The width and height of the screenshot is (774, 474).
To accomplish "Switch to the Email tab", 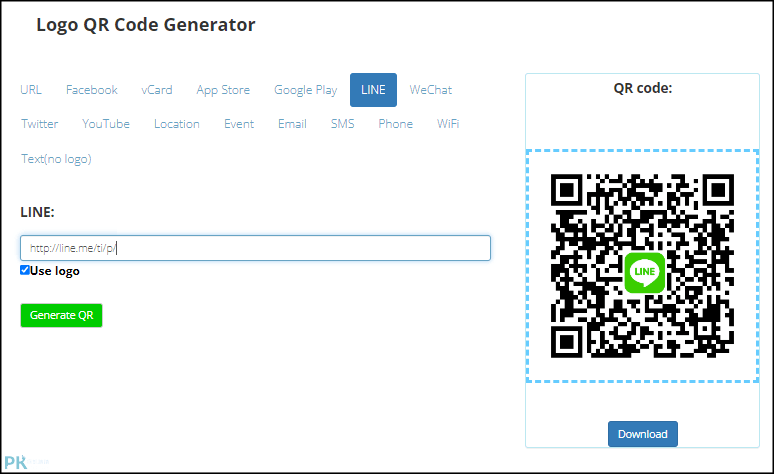I will pyautogui.click(x=292, y=124).
